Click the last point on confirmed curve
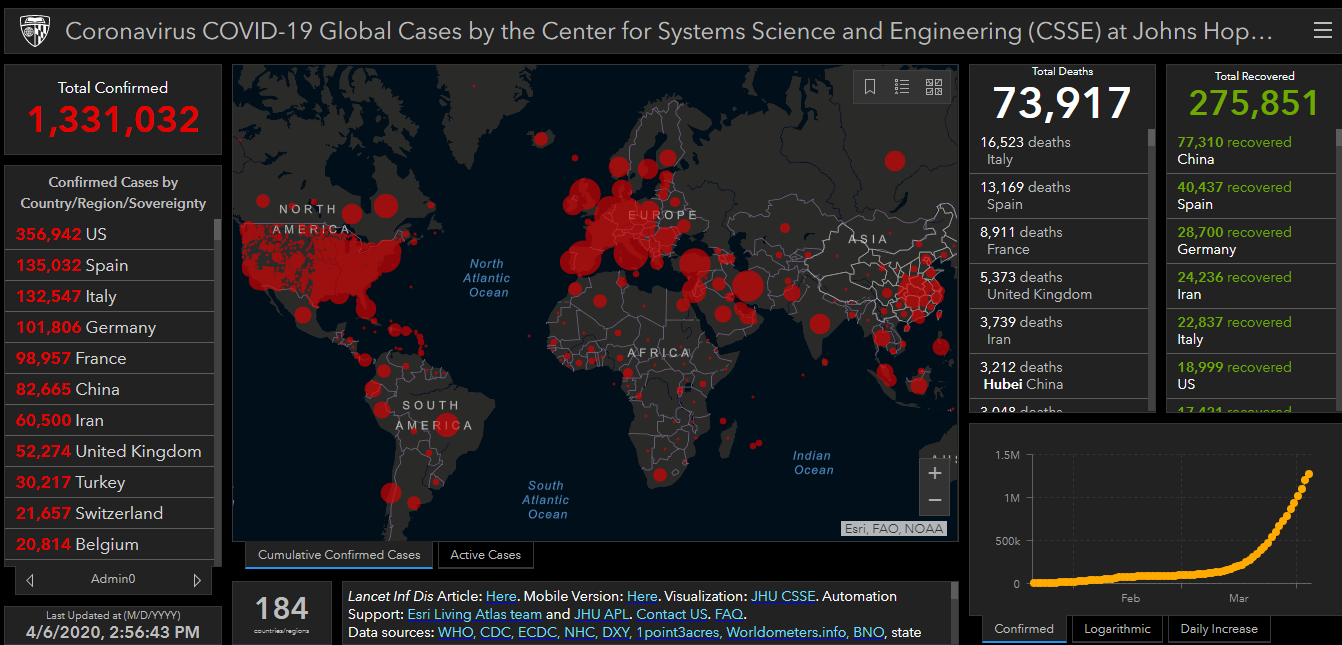The height and width of the screenshot is (645, 1342). pyautogui.click(x=1308, y=474)
